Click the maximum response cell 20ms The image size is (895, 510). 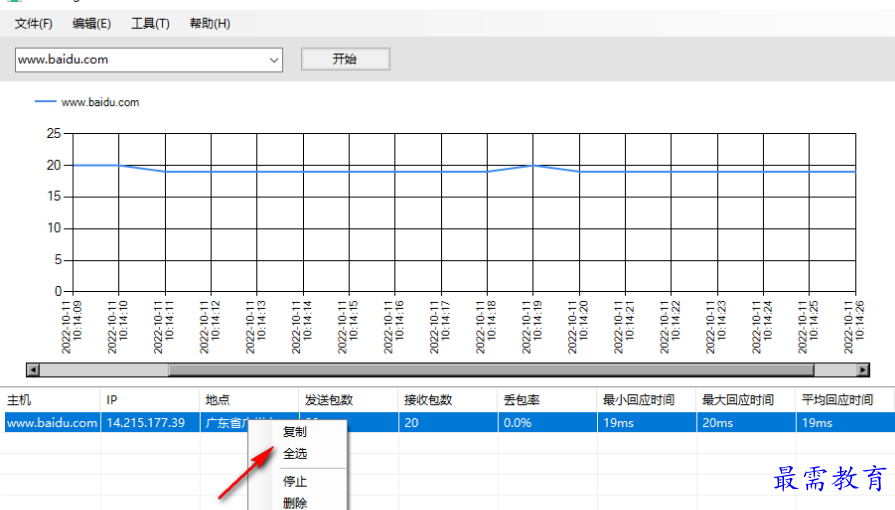click(x=746, y=423)
